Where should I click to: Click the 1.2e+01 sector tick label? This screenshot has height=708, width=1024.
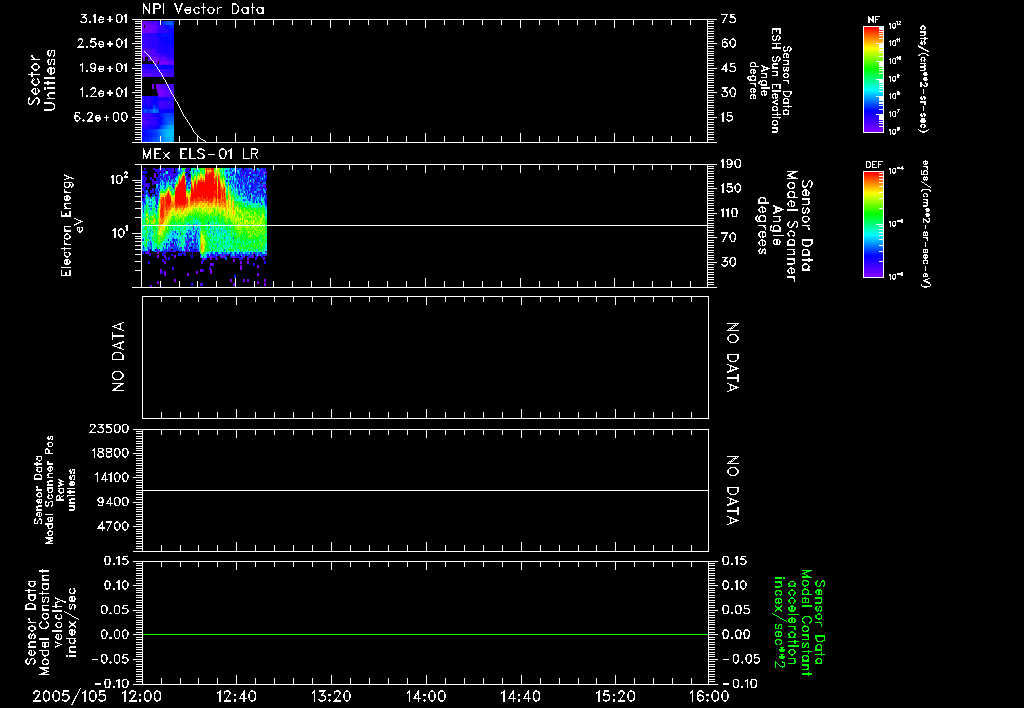(x=103, y=93)
